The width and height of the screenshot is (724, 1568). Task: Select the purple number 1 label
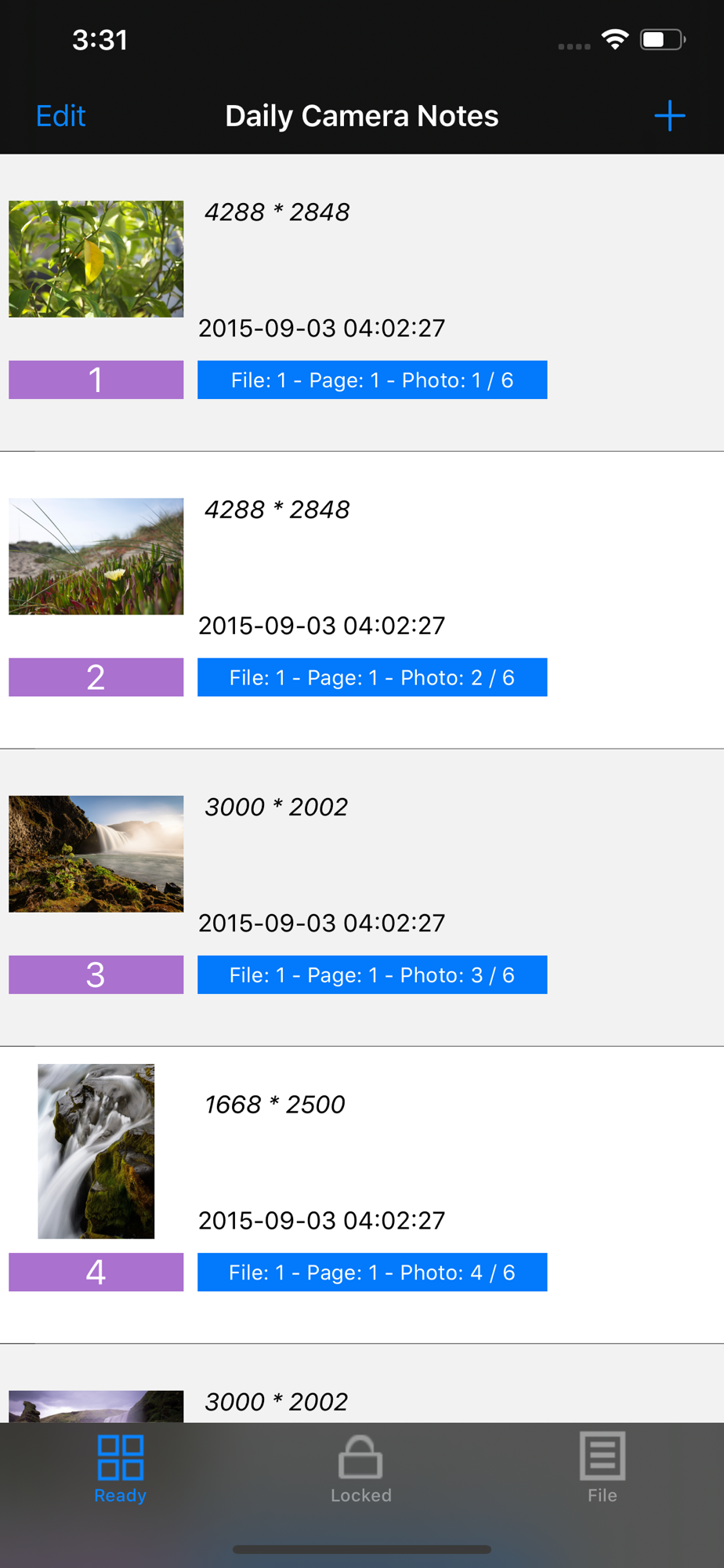pyautogui.click(x=96, y=380)
